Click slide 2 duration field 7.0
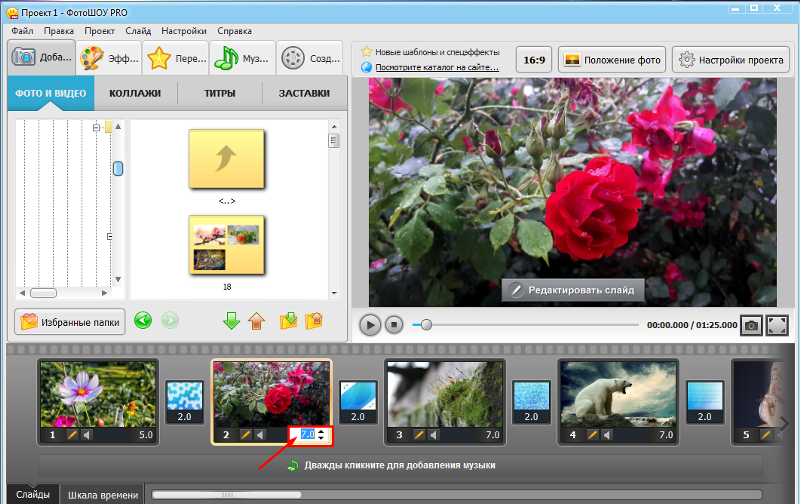This screenshot has height=504, width=800. click(307, 435)
